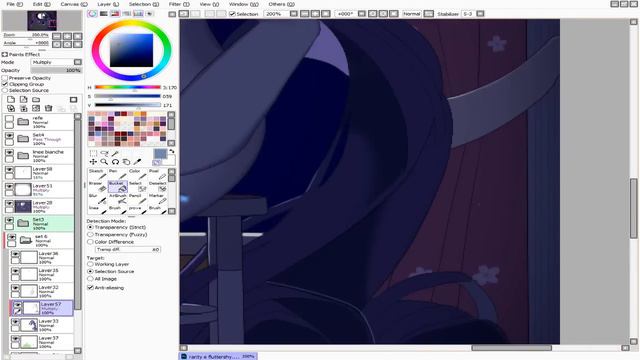The image size is (640, 360).
Task: Open the Stabilizer dropdown
Action: tap(480, 13)
